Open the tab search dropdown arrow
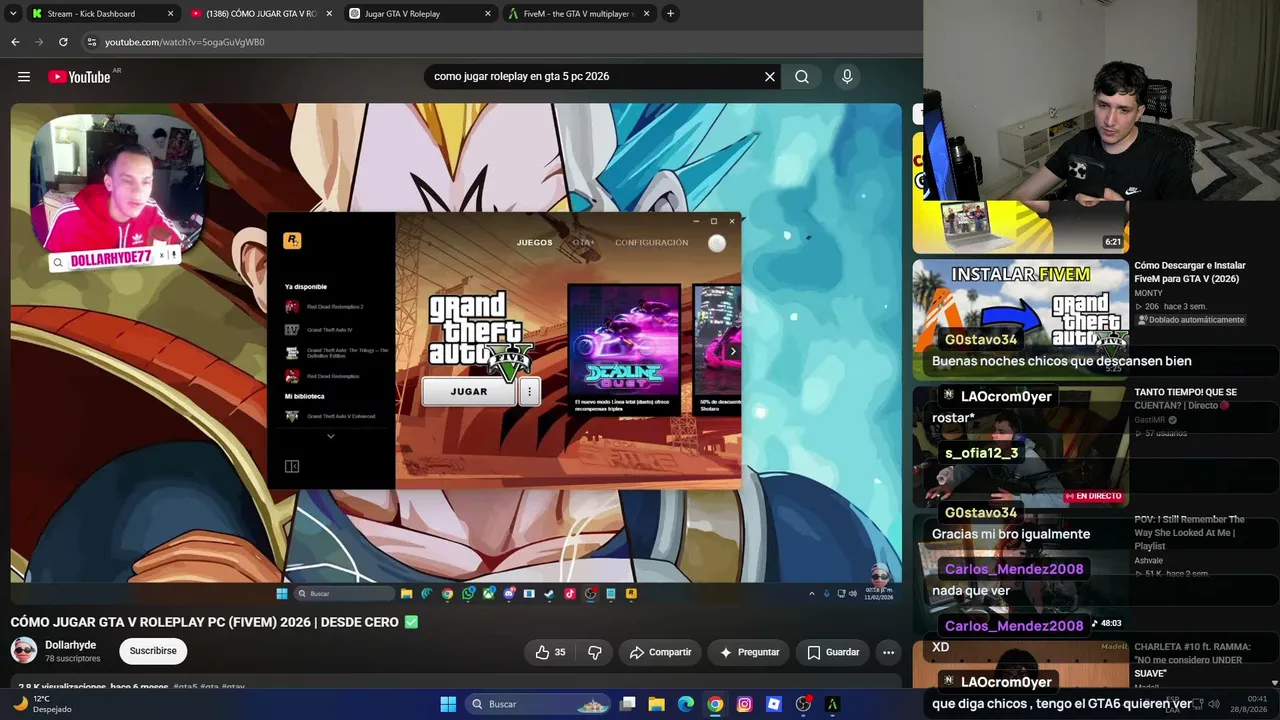 [x=12, y=14]
